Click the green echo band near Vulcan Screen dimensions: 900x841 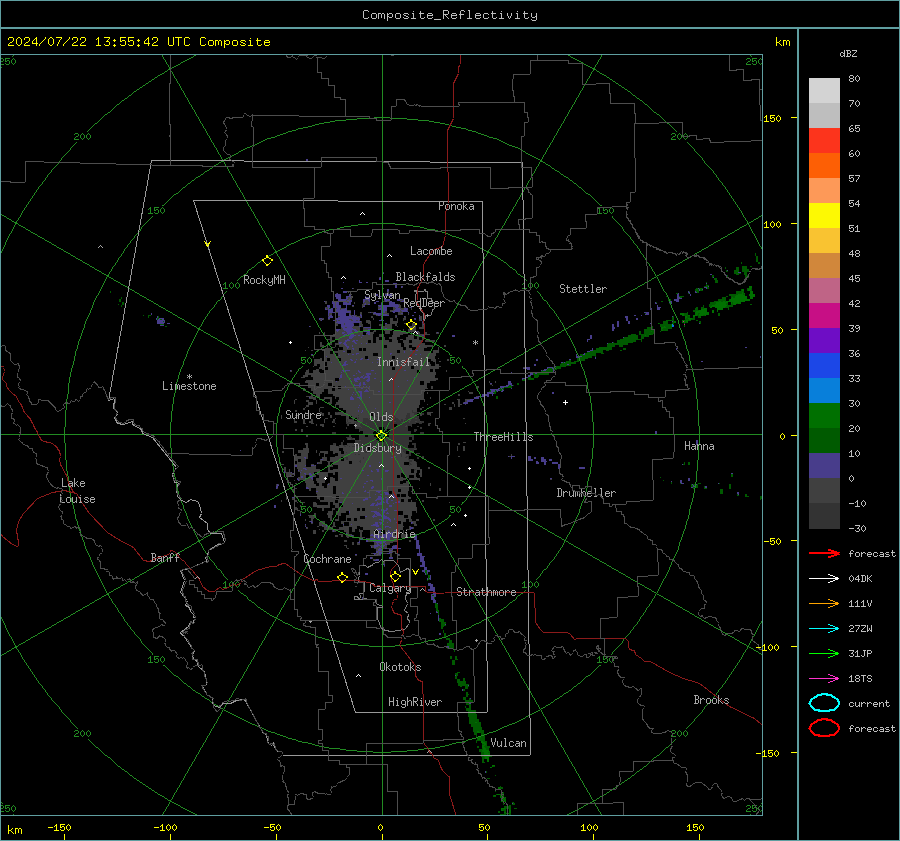[478, 729]
